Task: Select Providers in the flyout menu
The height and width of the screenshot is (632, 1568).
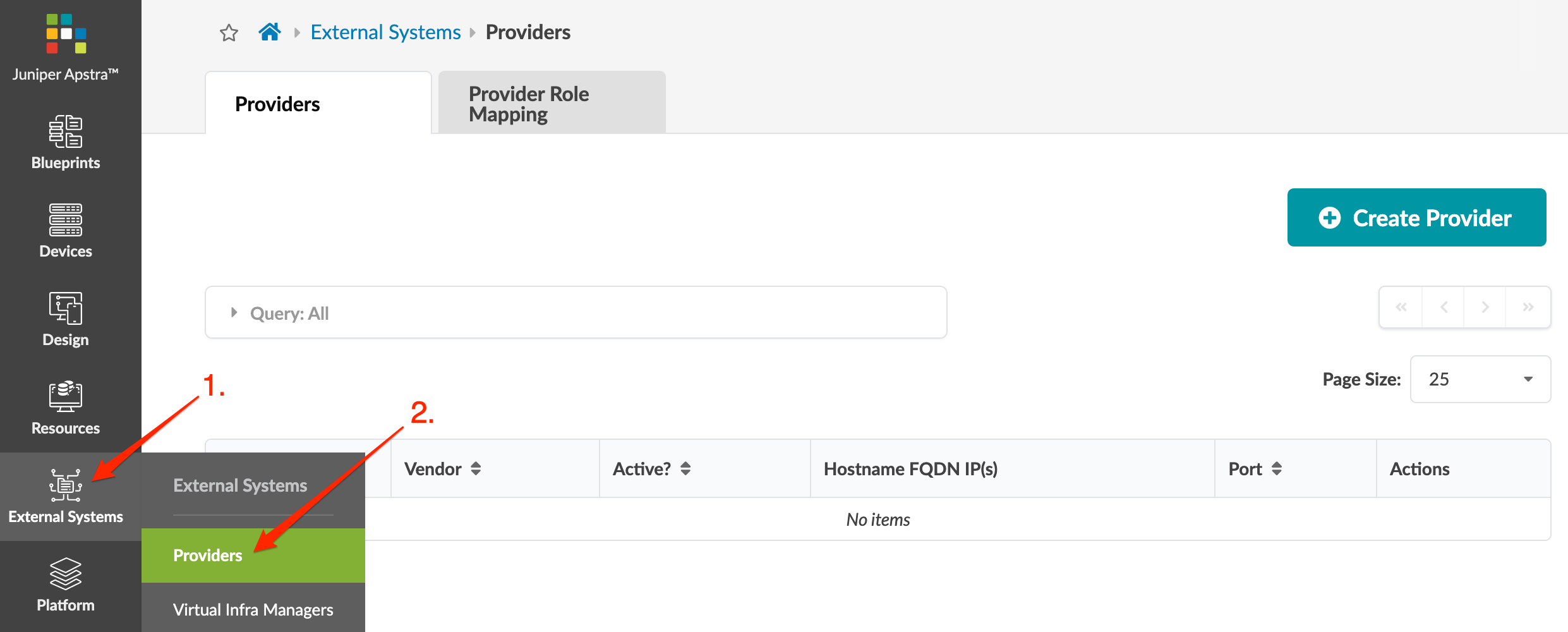Action: click(x=208, y=556)
